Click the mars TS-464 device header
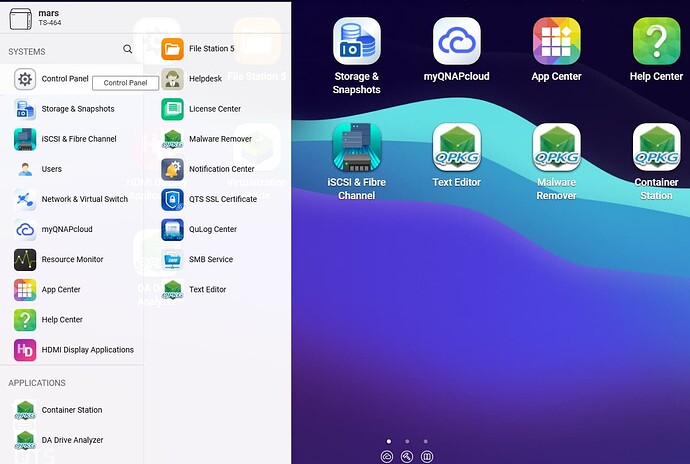The image size is (690, 464). 35,18
